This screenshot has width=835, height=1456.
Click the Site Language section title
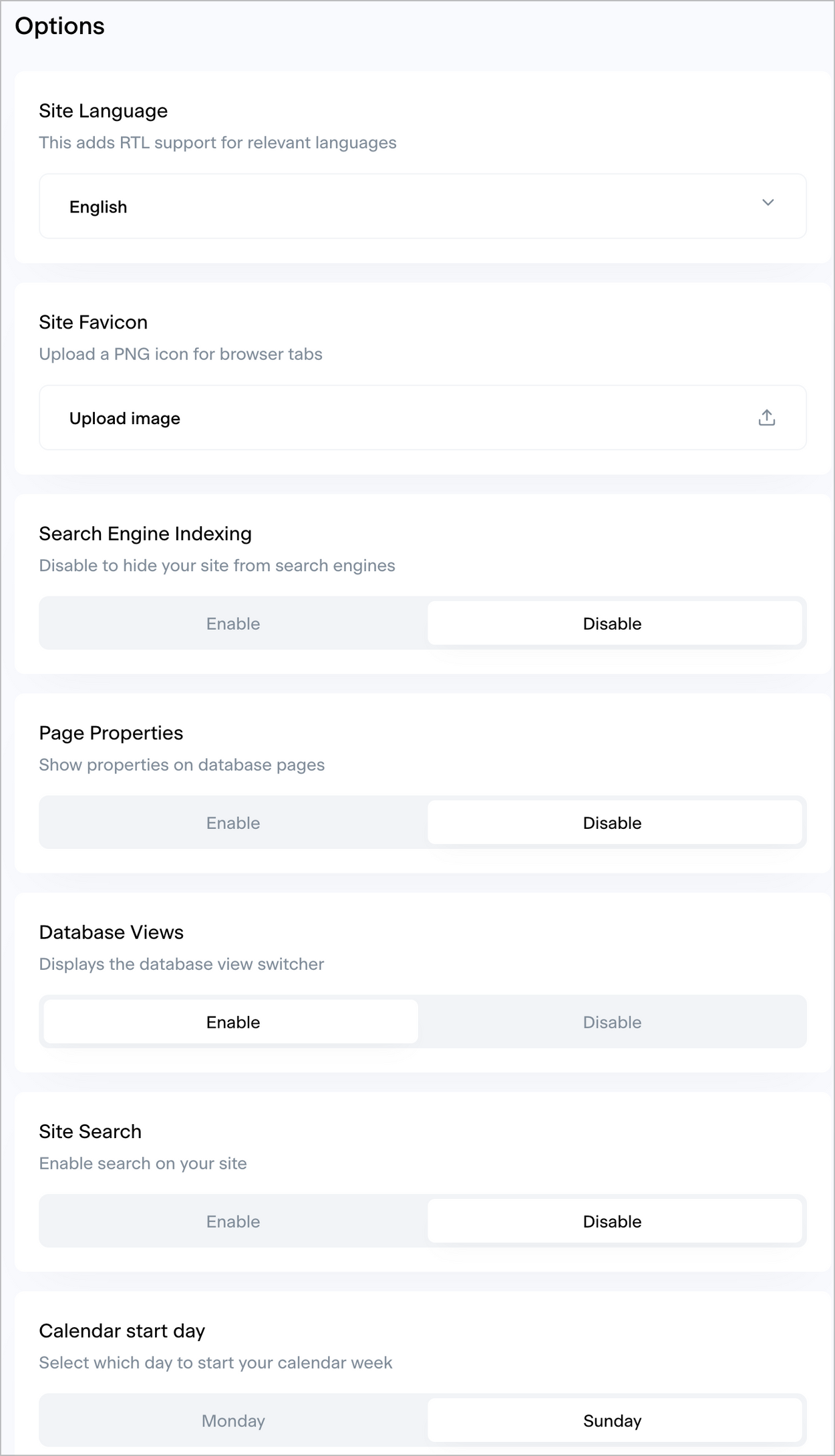point(104,111)
